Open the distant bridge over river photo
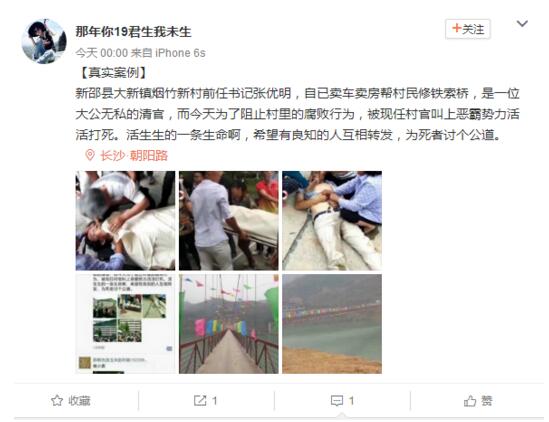Image resolution: width=549 pixels, height=422 pixels. [332, 324]
